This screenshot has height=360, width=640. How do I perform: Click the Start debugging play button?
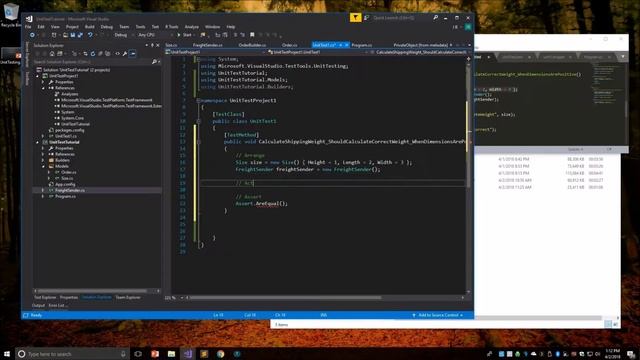(184, 35)
